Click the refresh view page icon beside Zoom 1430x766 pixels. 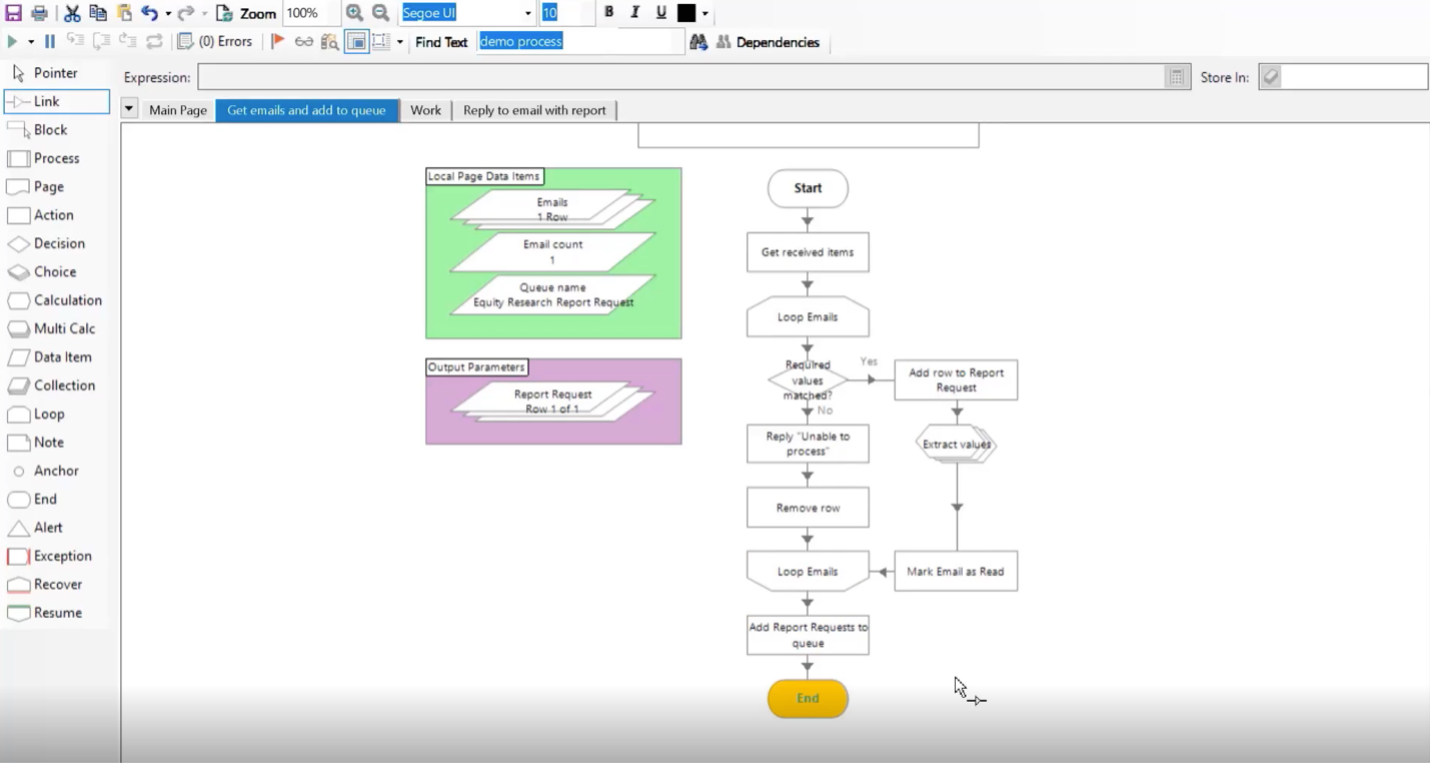tap(225, 13)
